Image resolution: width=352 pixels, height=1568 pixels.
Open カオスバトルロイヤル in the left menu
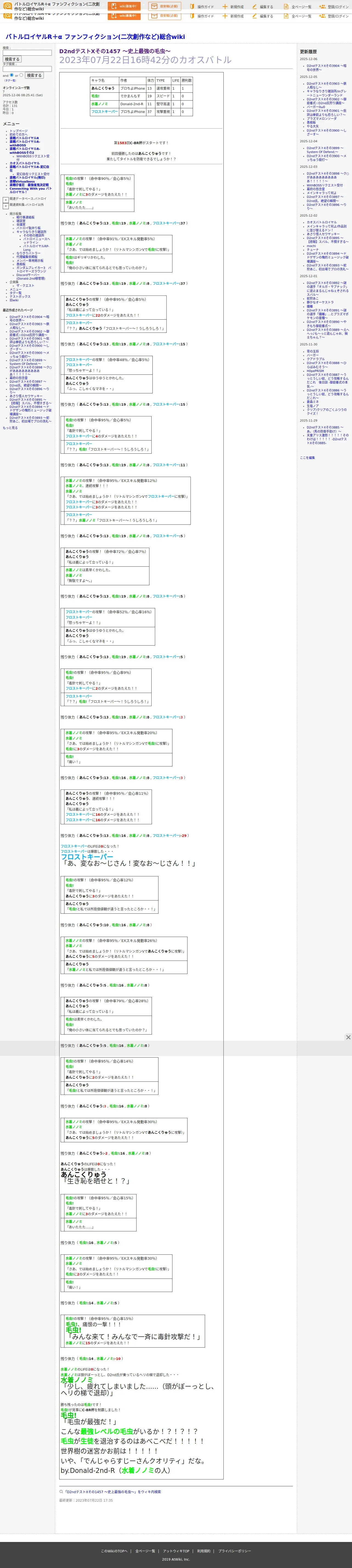[x=24, y=163]
